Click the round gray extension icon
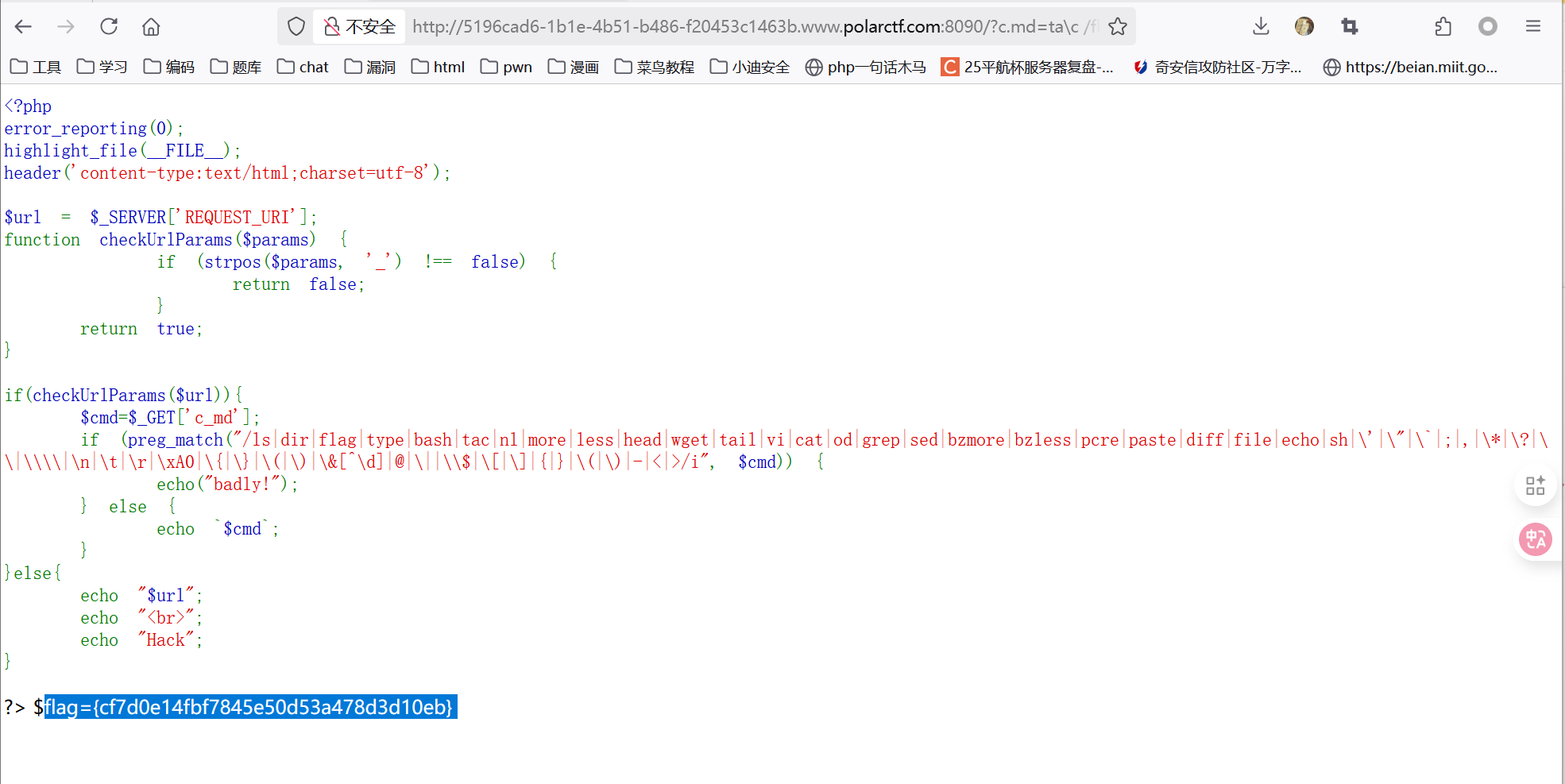Screen dimensions: 1565x784 pyautogui.click(x=1488, y=27)
